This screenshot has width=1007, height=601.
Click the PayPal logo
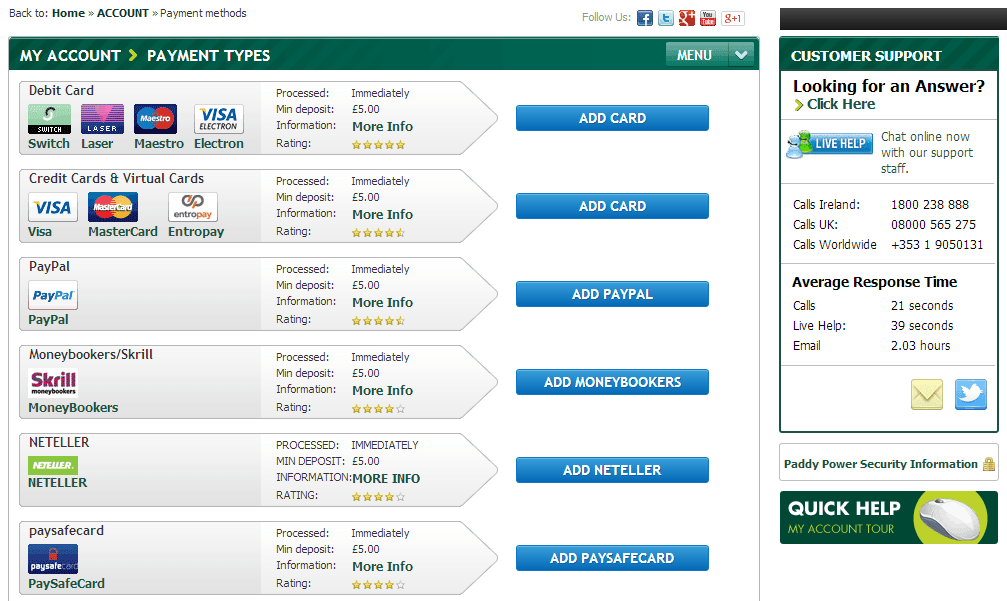pos(53,295)
